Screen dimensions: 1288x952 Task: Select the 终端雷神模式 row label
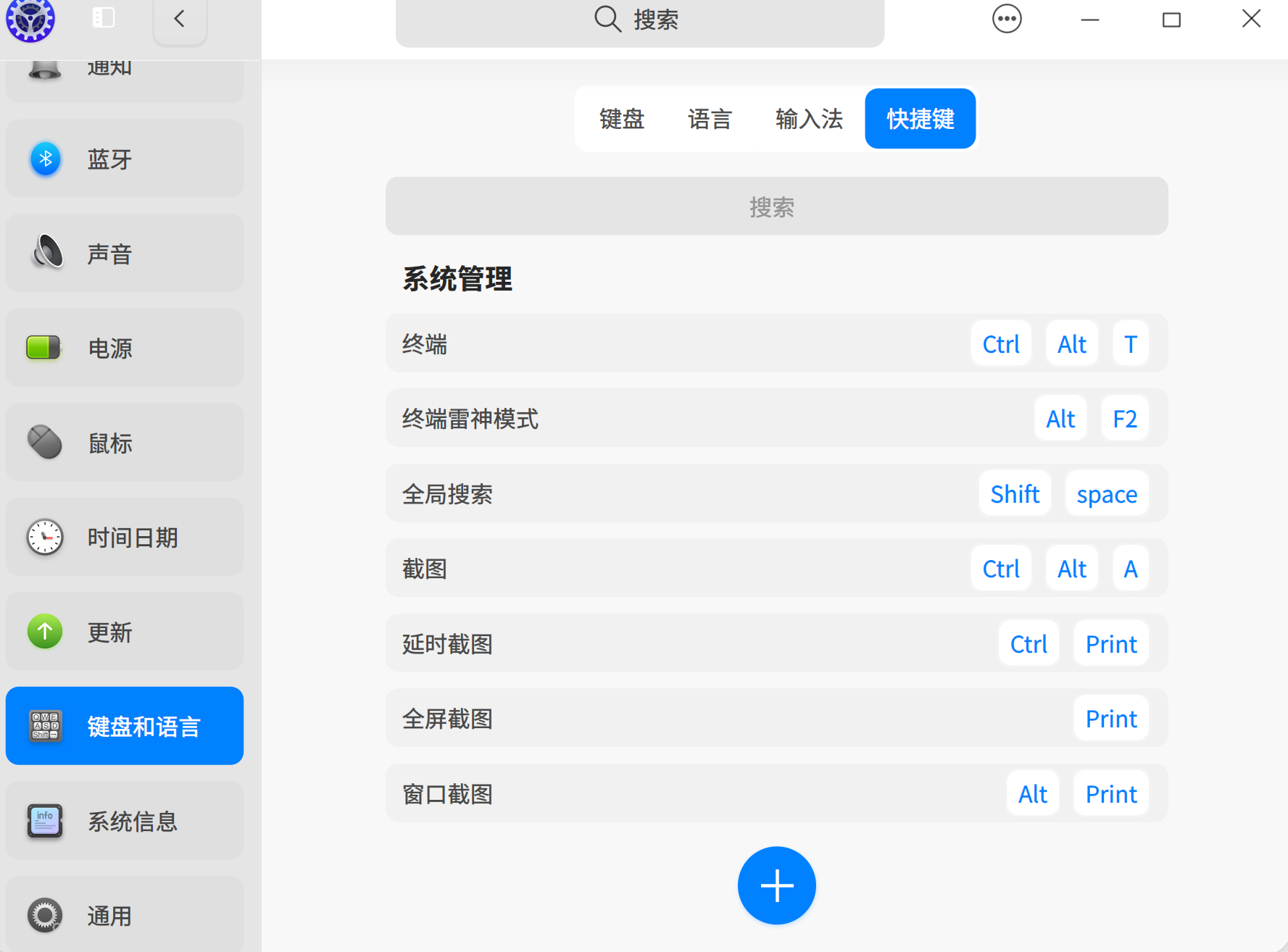470,419
